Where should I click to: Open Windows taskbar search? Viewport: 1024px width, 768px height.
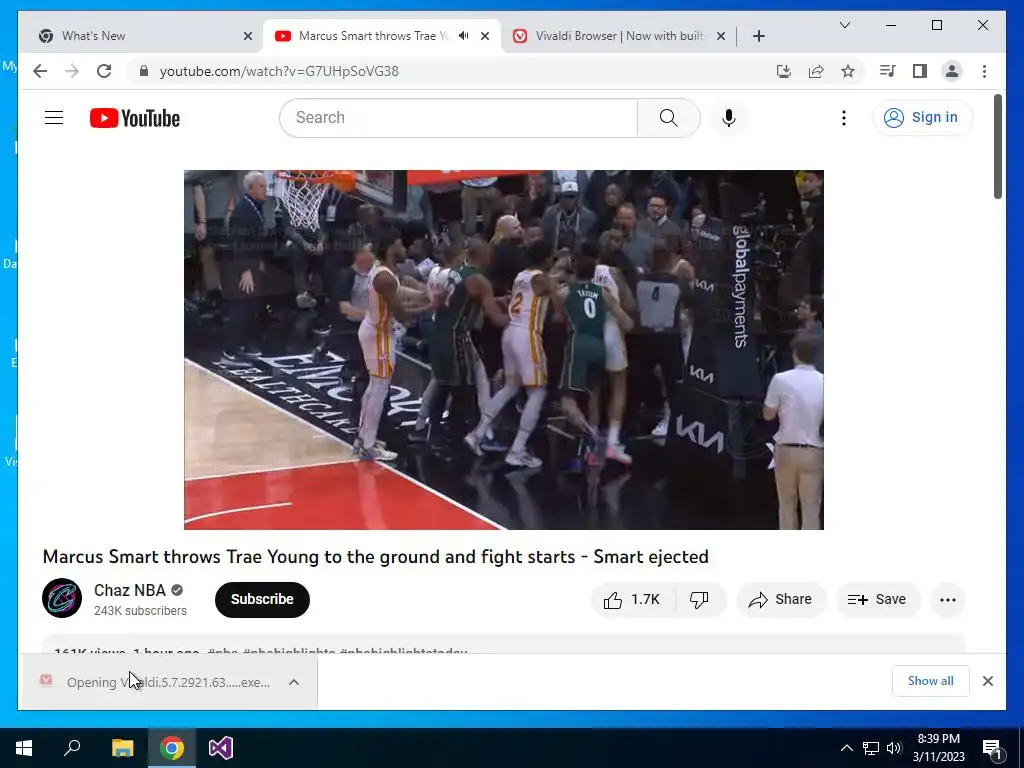[x=72, y=748]
